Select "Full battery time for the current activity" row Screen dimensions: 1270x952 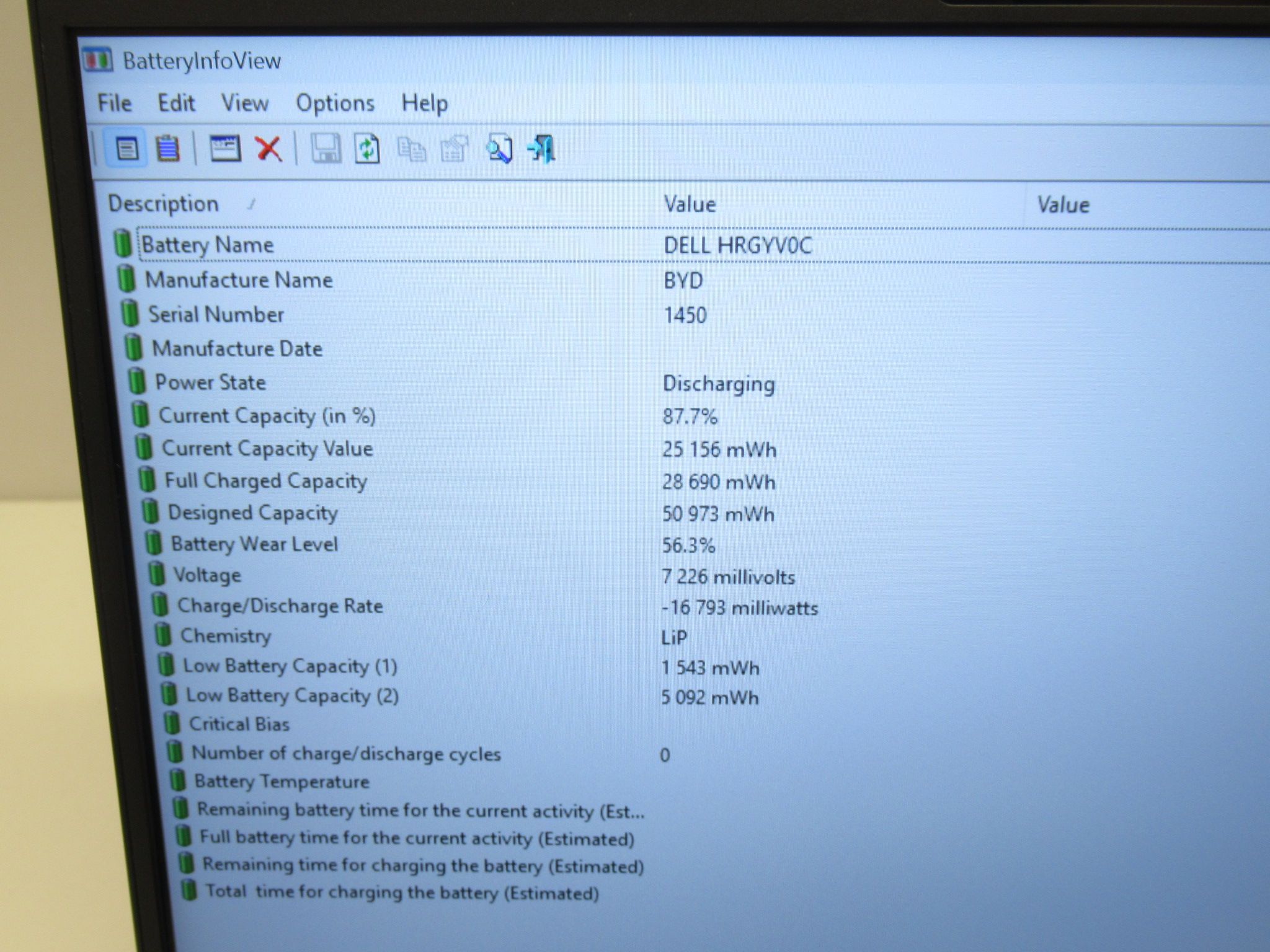(417, 838)
